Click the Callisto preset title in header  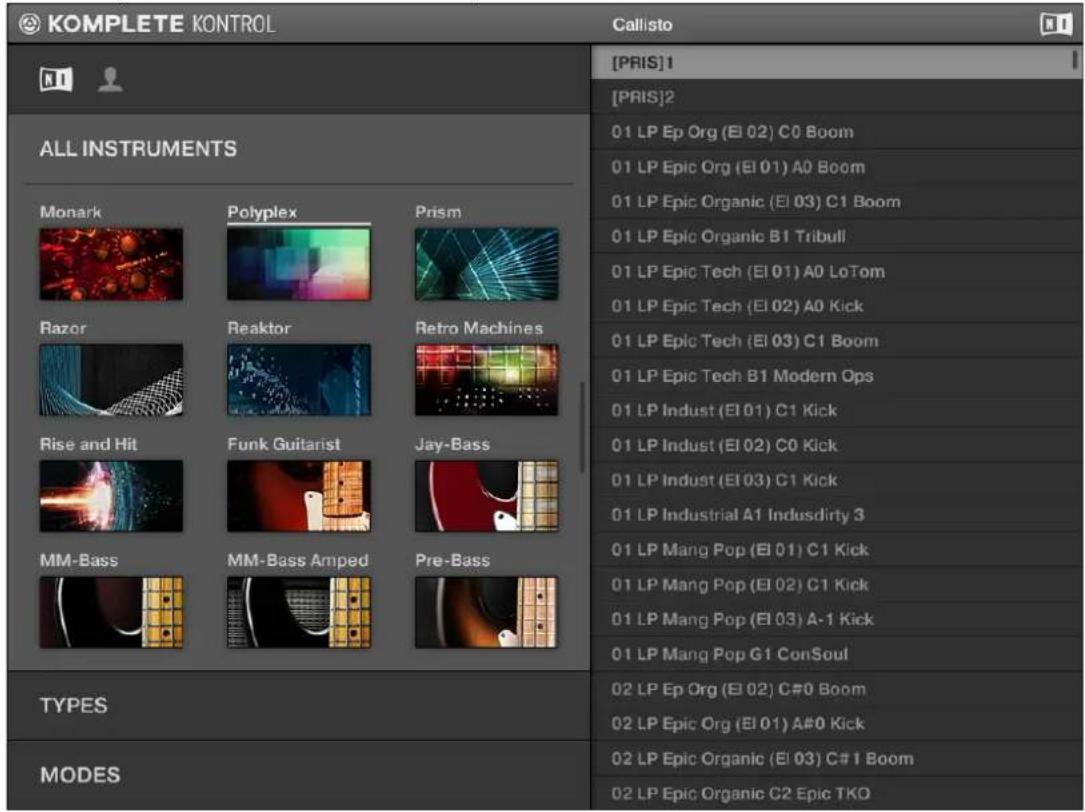coord(642,24)
